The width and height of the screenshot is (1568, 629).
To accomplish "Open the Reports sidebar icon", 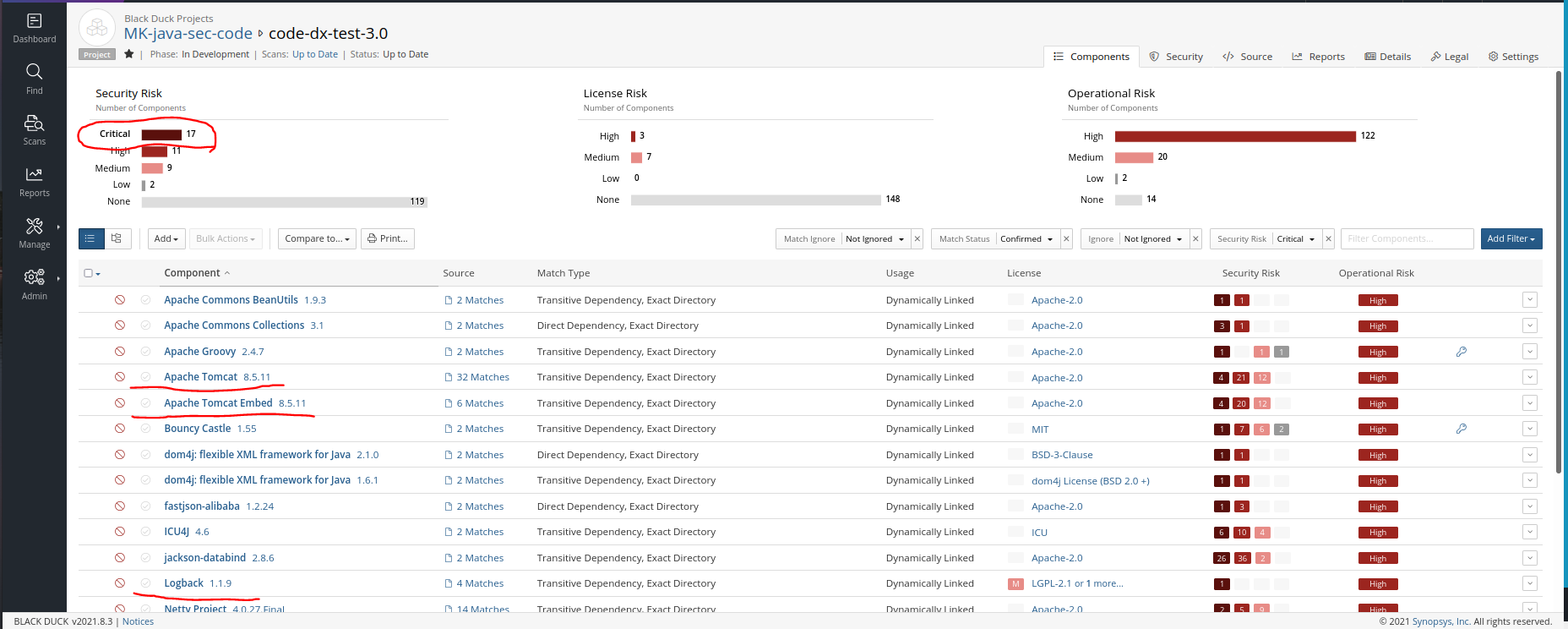I will coord(35,175).
